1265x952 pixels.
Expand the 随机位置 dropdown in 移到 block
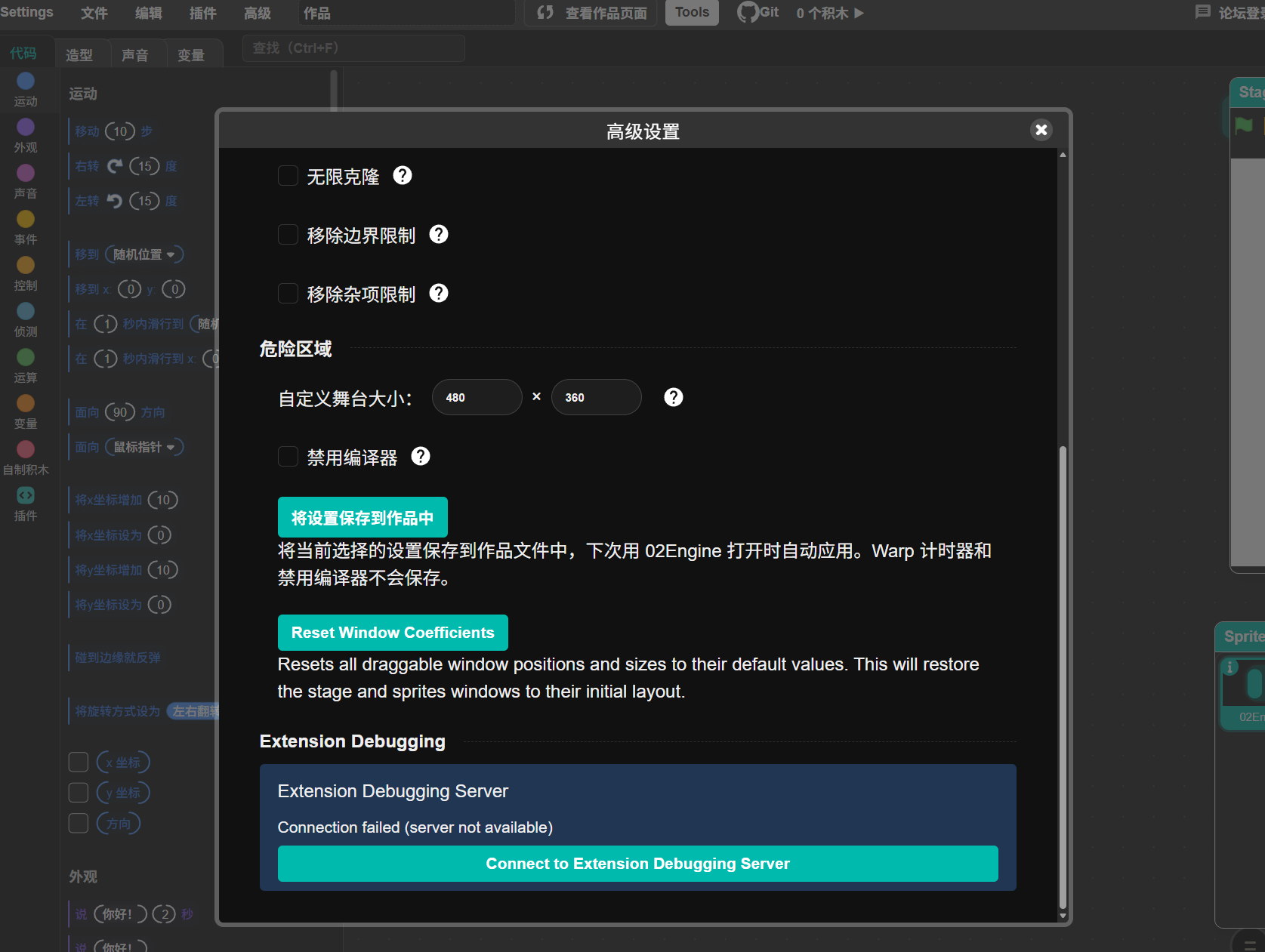pyautogui.click(x=171, y=255)
